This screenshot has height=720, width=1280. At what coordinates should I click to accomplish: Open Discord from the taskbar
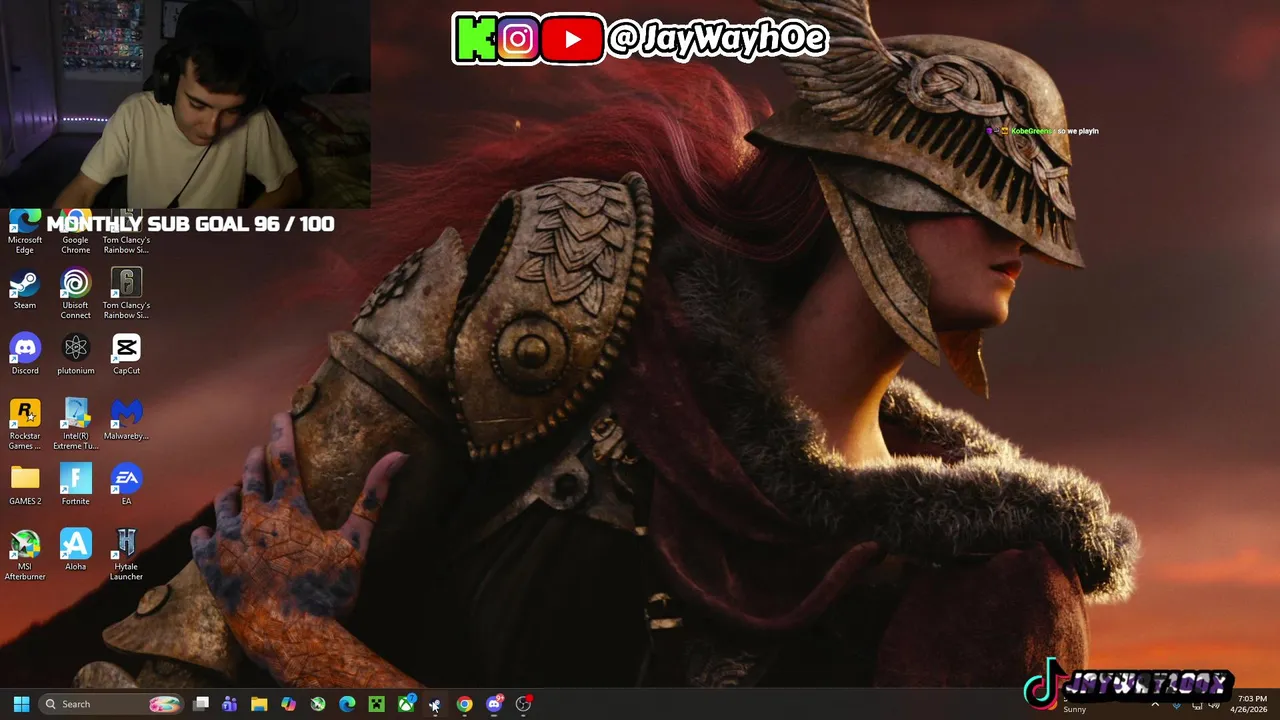(x=494, y=704)
